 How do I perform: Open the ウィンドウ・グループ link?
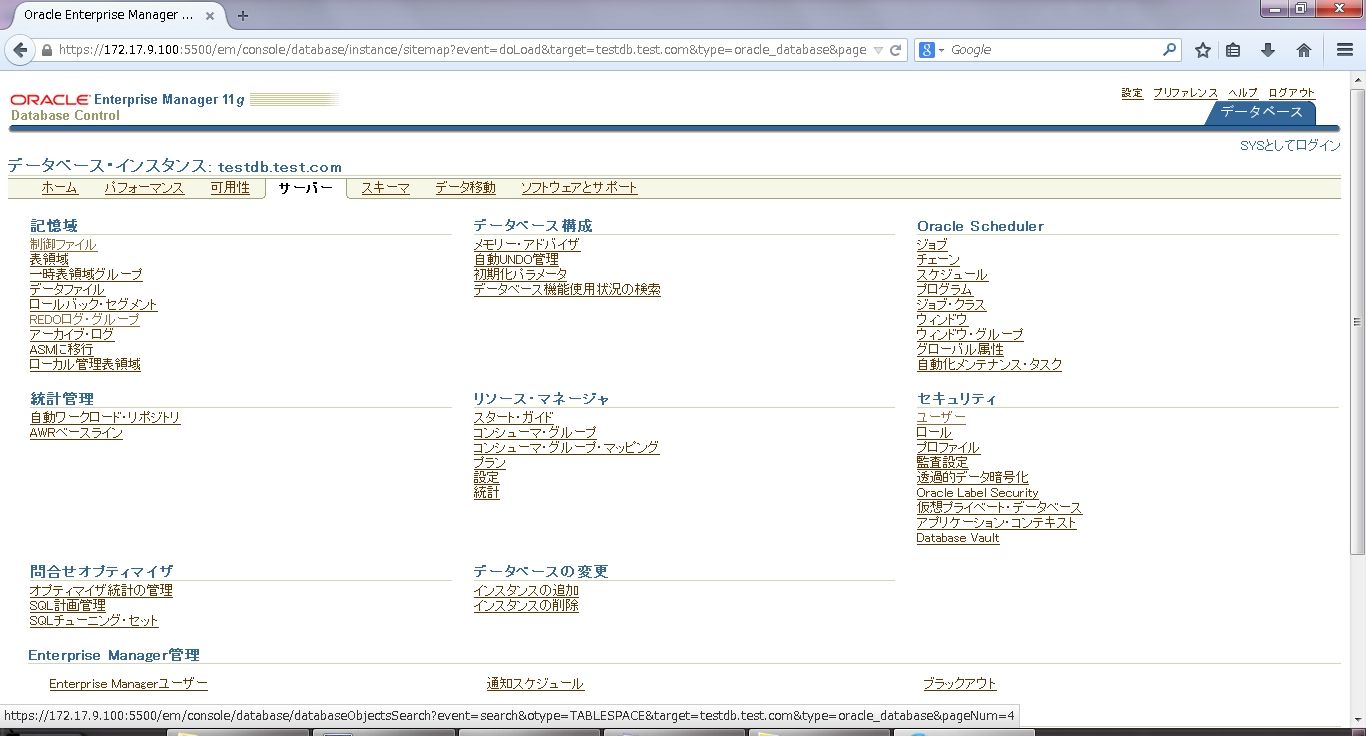point(970,334)
